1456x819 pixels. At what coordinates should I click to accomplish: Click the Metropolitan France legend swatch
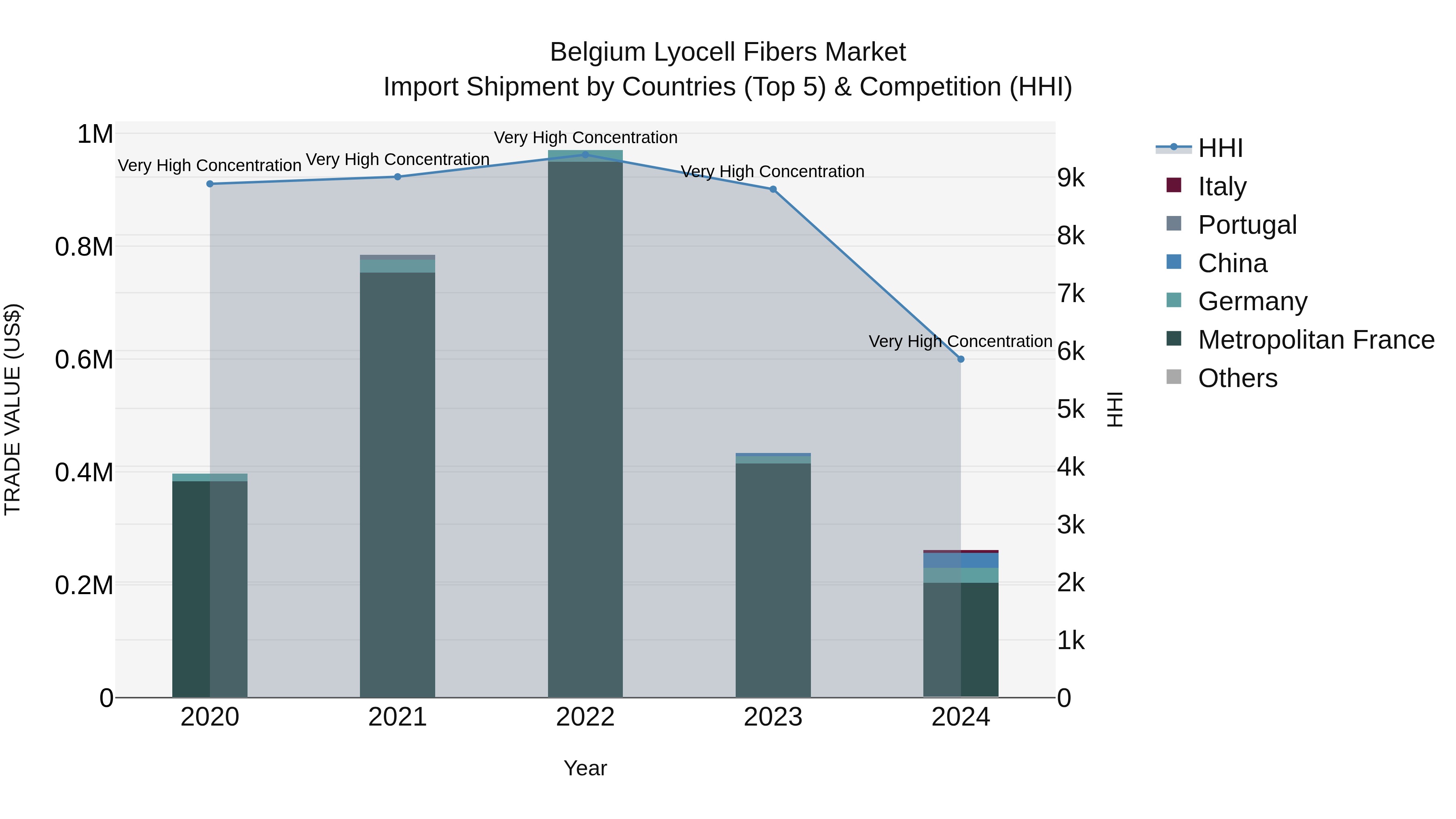(1173, 339)
